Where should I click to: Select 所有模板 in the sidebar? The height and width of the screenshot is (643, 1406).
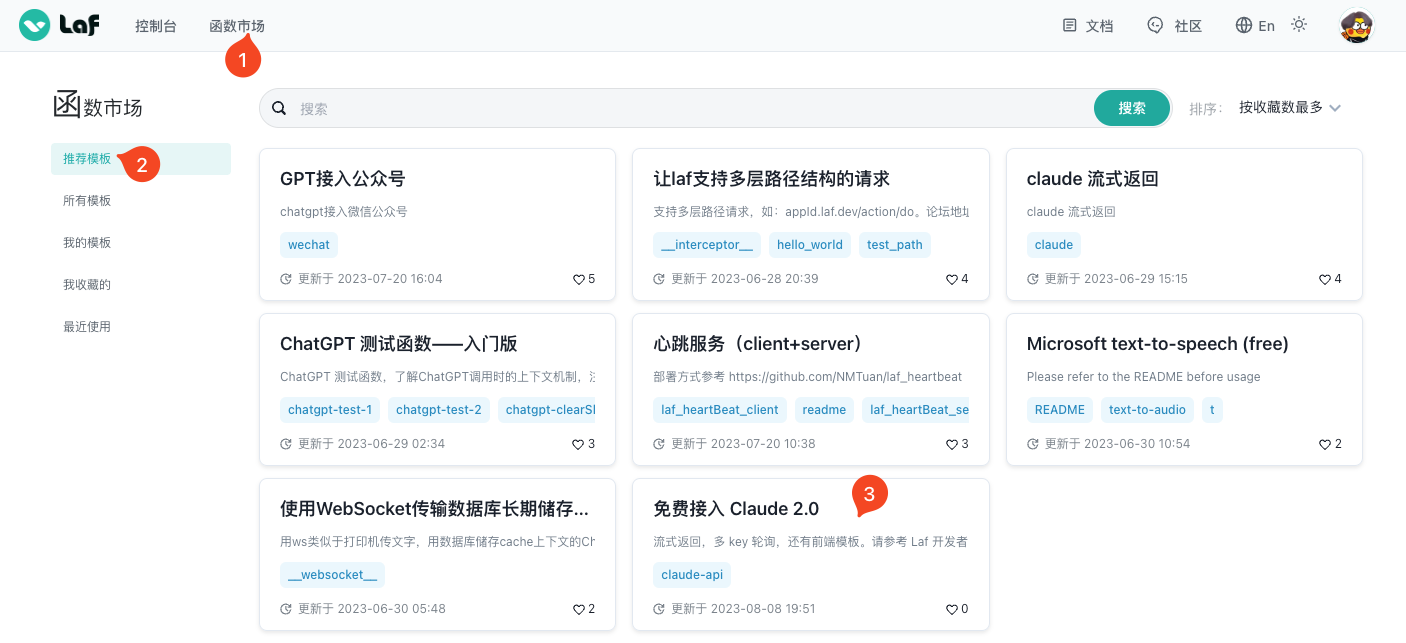pyautogui.click(x=141, y=201)
